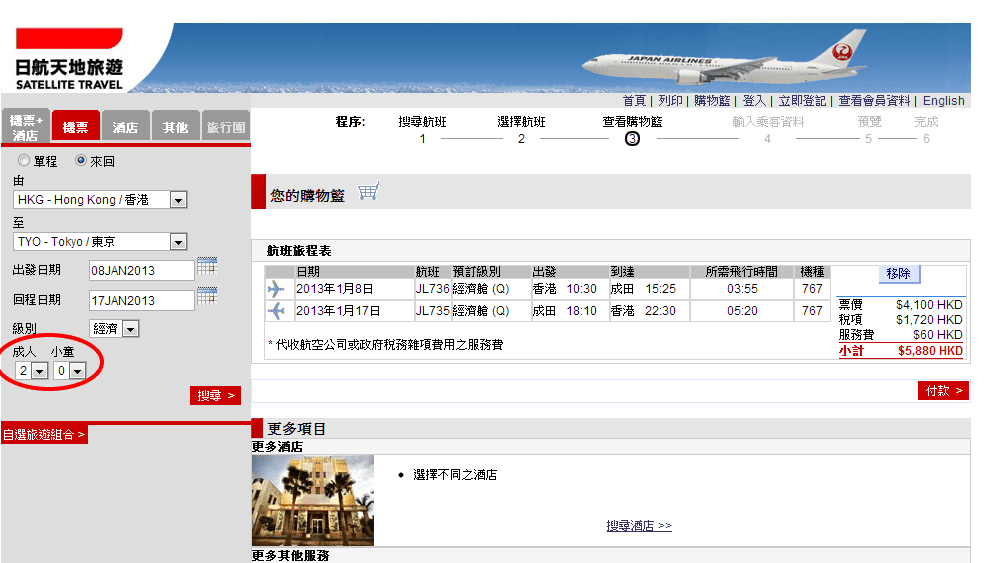
Task: Click the departure date input field
Action: (x=141, y=271)
